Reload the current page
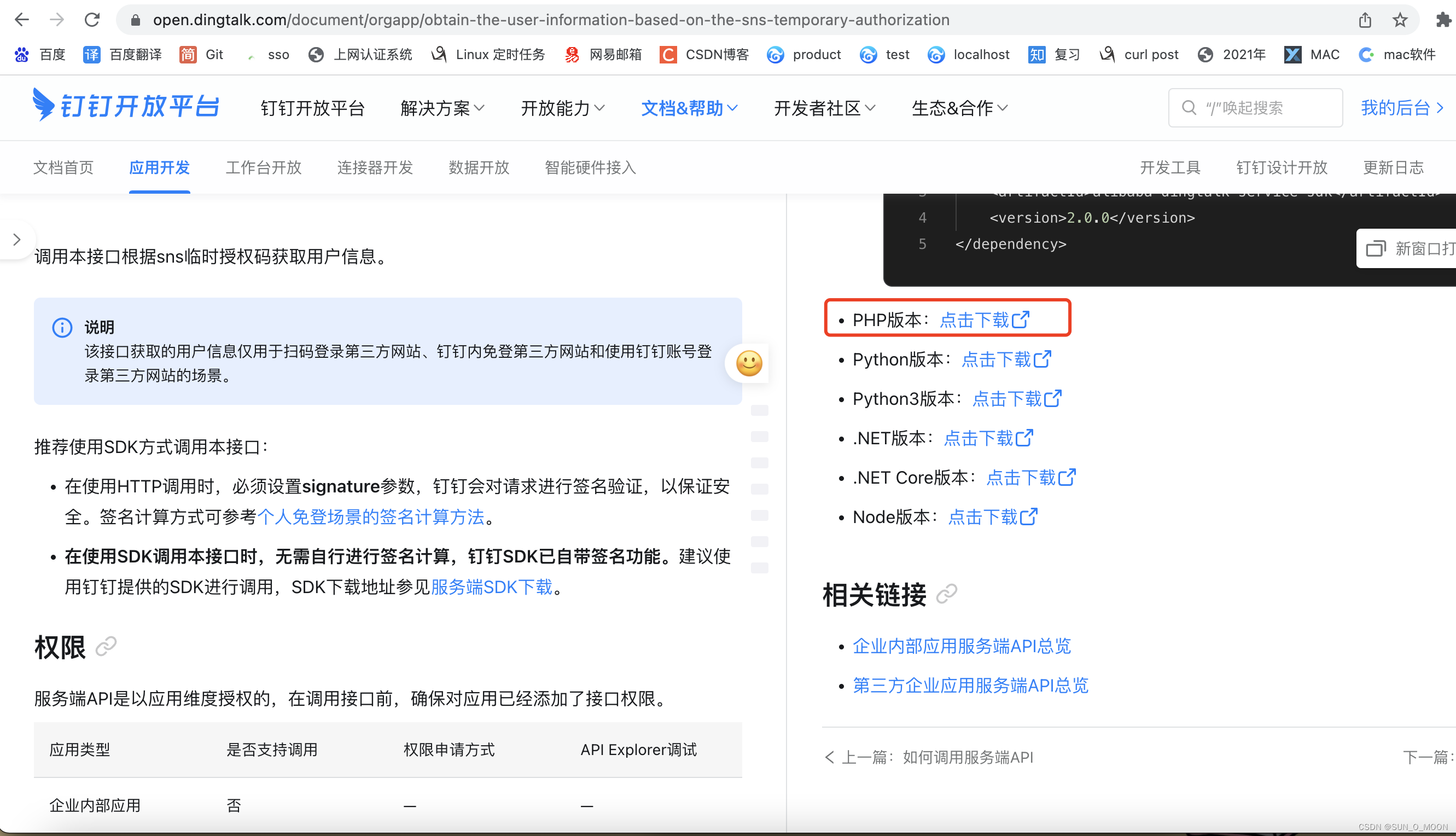 pyautogui.click(x=92, y=20)
